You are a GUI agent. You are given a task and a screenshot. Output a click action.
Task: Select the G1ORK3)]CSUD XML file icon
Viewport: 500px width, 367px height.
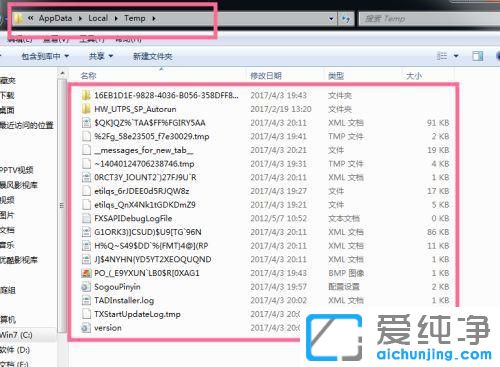tap(86, 232)
